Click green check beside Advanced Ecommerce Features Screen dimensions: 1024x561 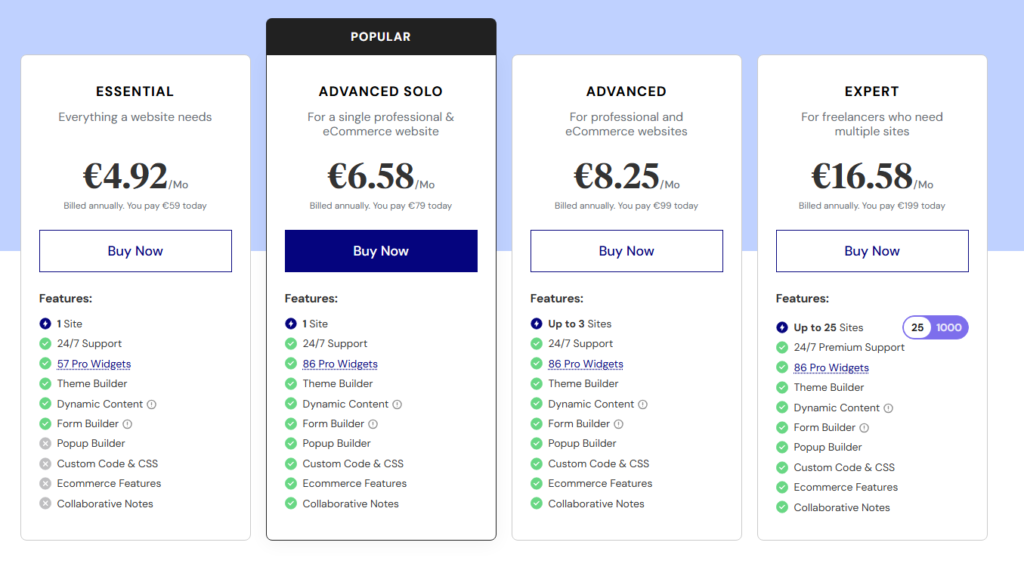coord(536,484)
